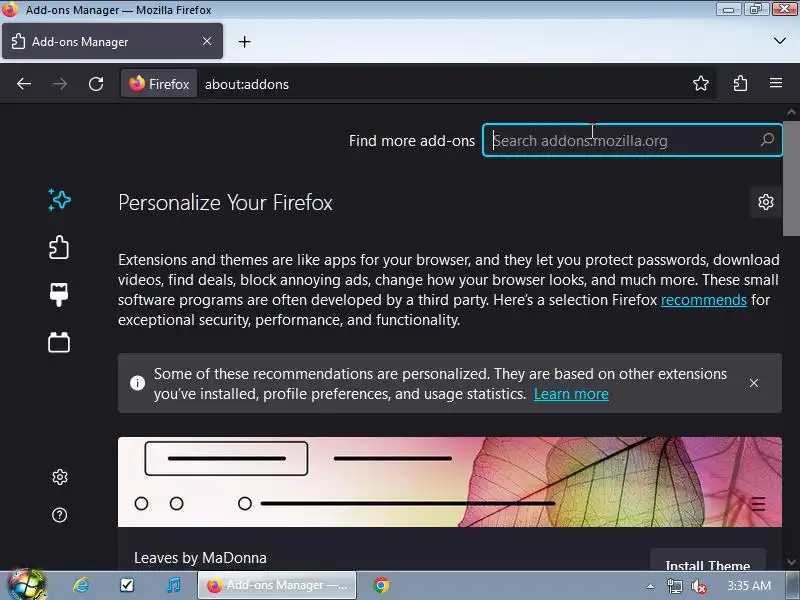Open the Firefox hamburger application menu
Screen dimensions: 800x600
tap(776, 83)
